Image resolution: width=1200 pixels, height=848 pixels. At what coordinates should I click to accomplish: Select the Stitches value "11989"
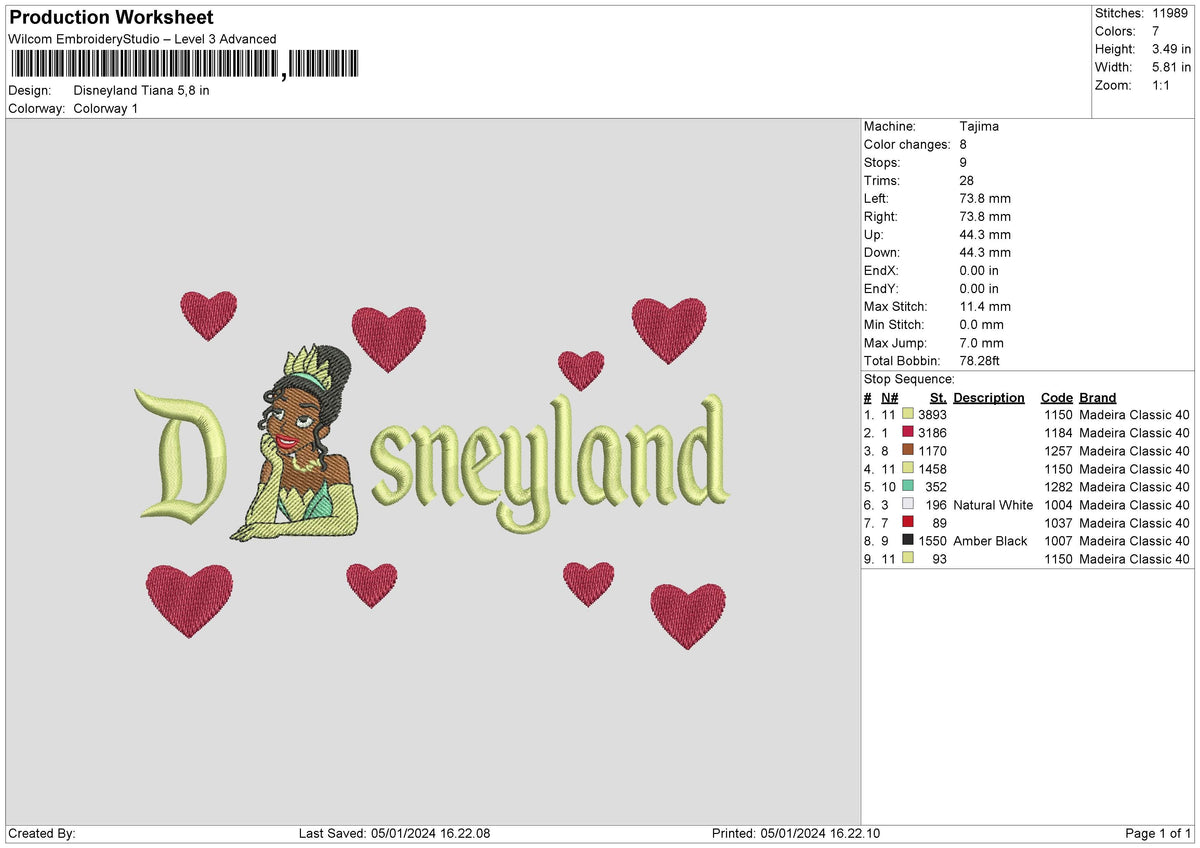(1170, 13)
